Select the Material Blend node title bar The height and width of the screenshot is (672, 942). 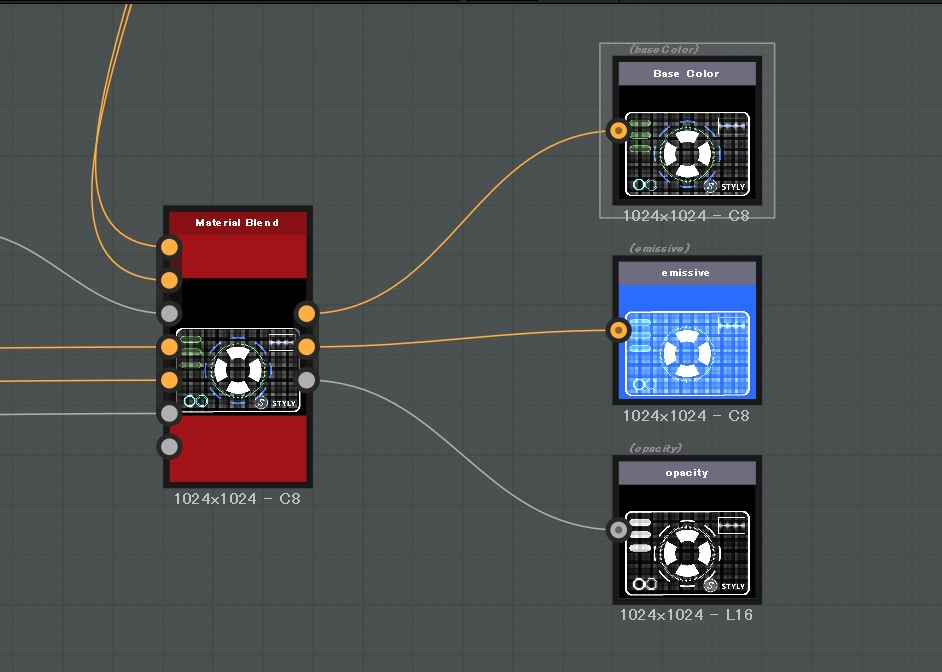238,223
